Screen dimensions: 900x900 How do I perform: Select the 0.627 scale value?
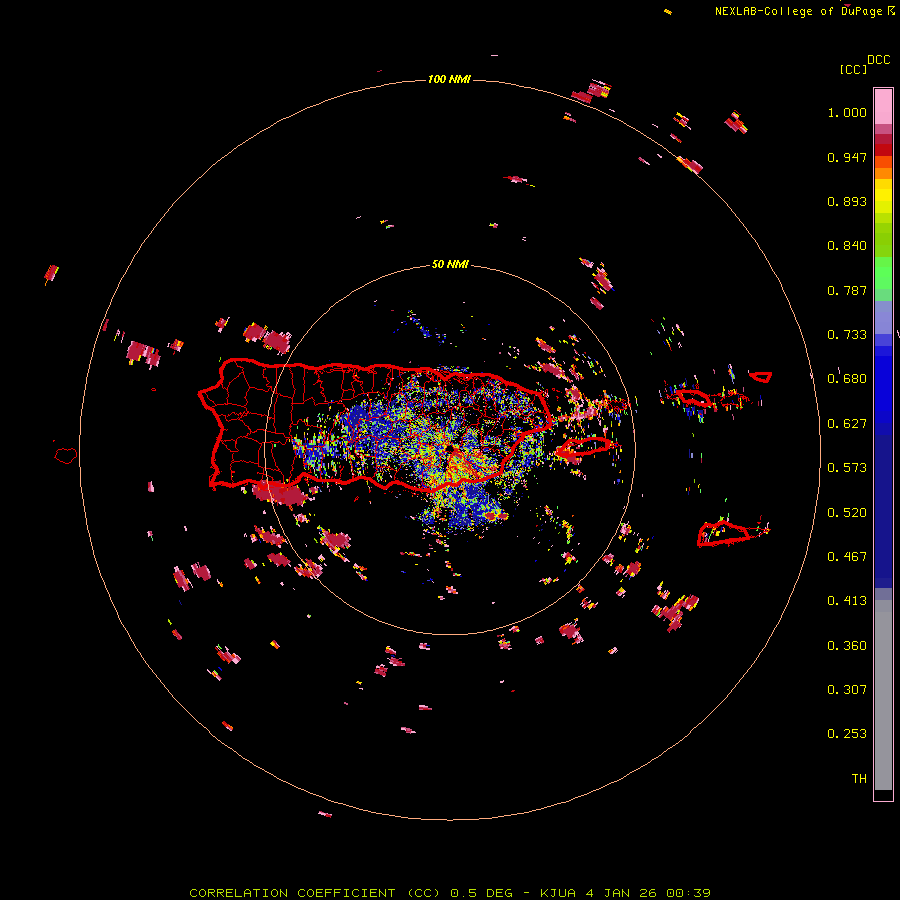coord(847,424)
